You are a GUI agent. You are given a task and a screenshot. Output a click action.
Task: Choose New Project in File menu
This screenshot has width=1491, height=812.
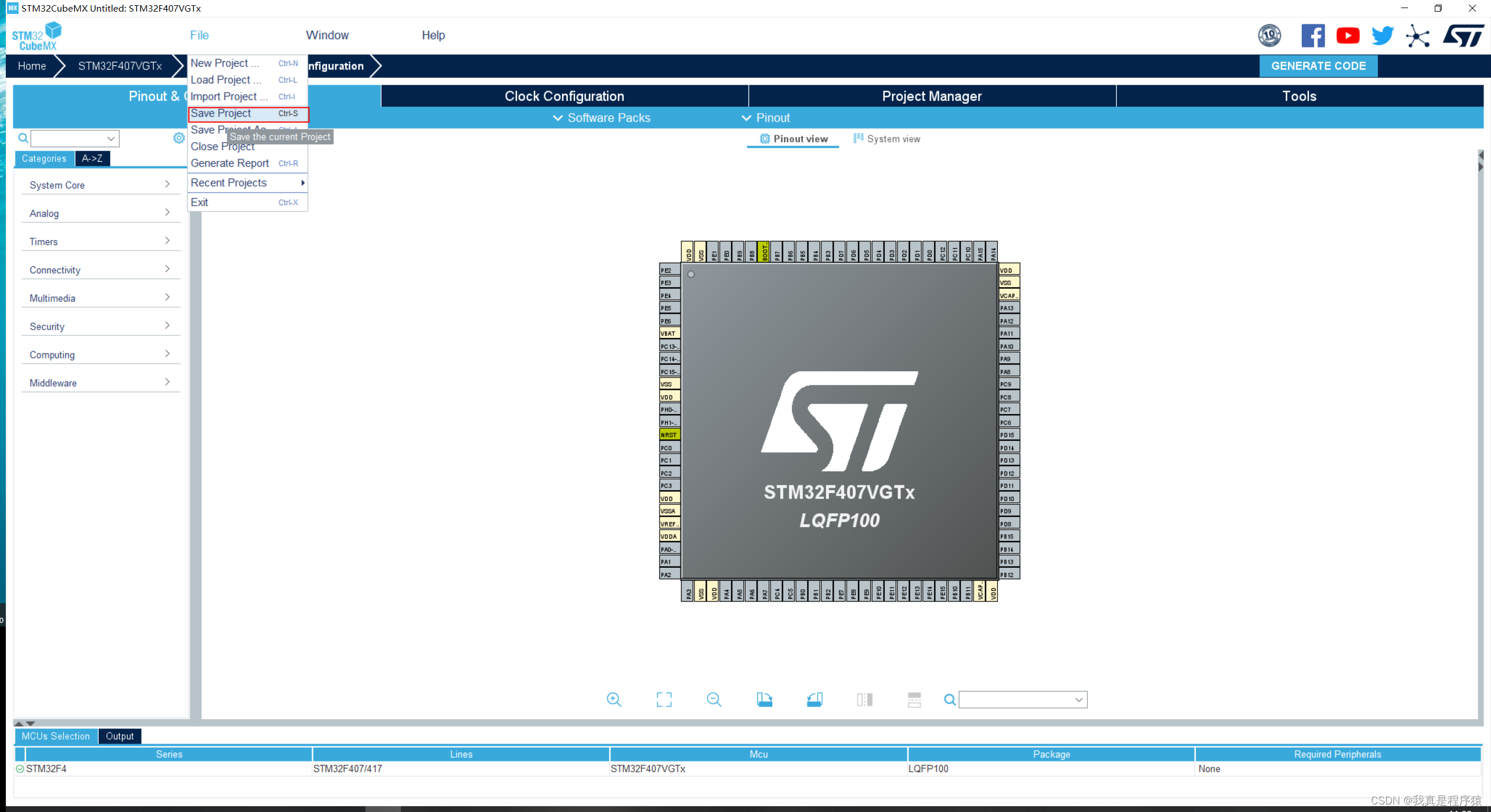(248, 63)
